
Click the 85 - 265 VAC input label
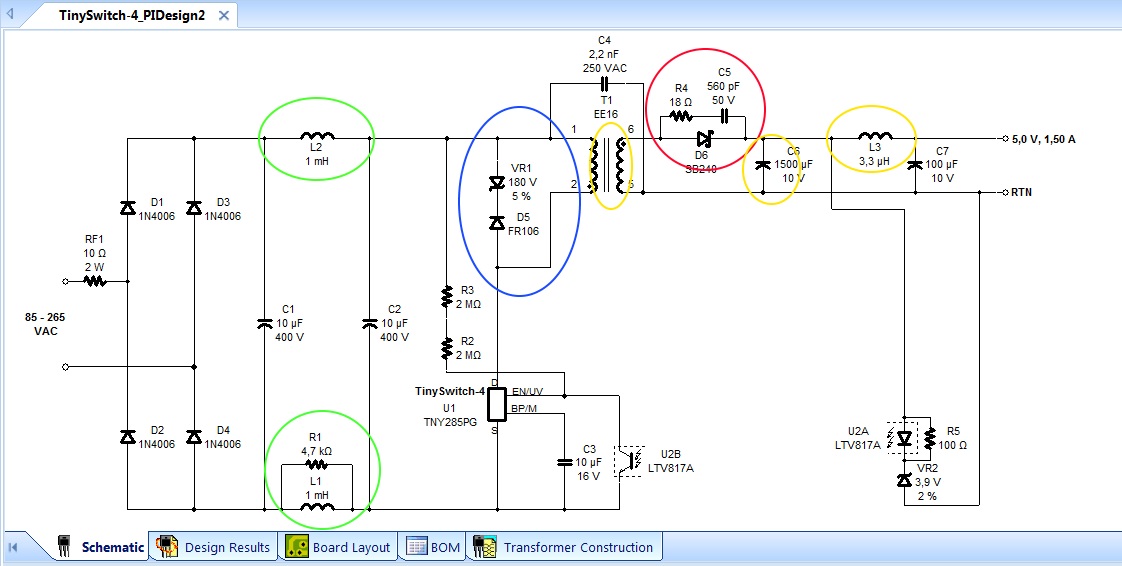(45, 324)
